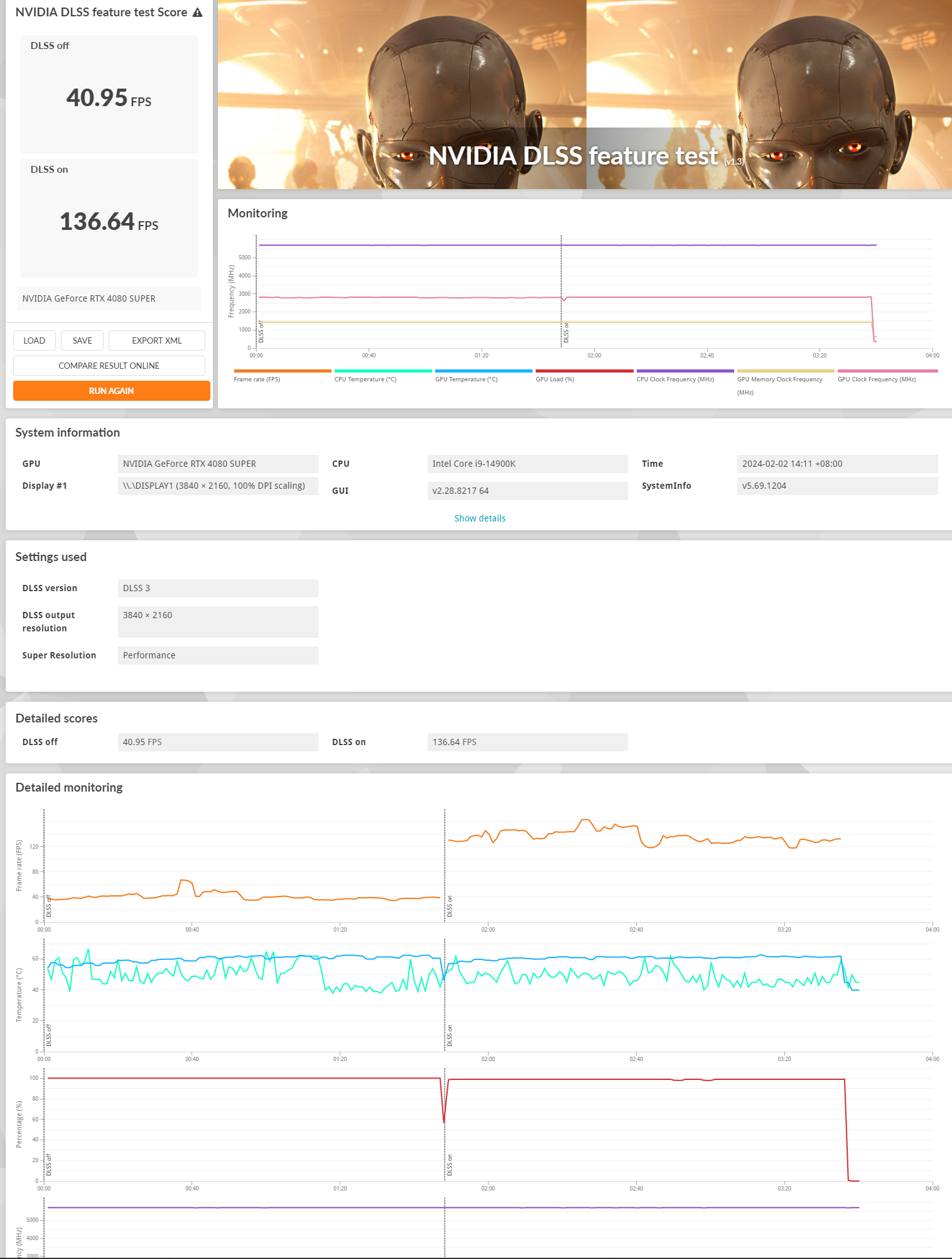Run the DLSS test again
This screenshot has height=1259, width=952.
[112, 391]
